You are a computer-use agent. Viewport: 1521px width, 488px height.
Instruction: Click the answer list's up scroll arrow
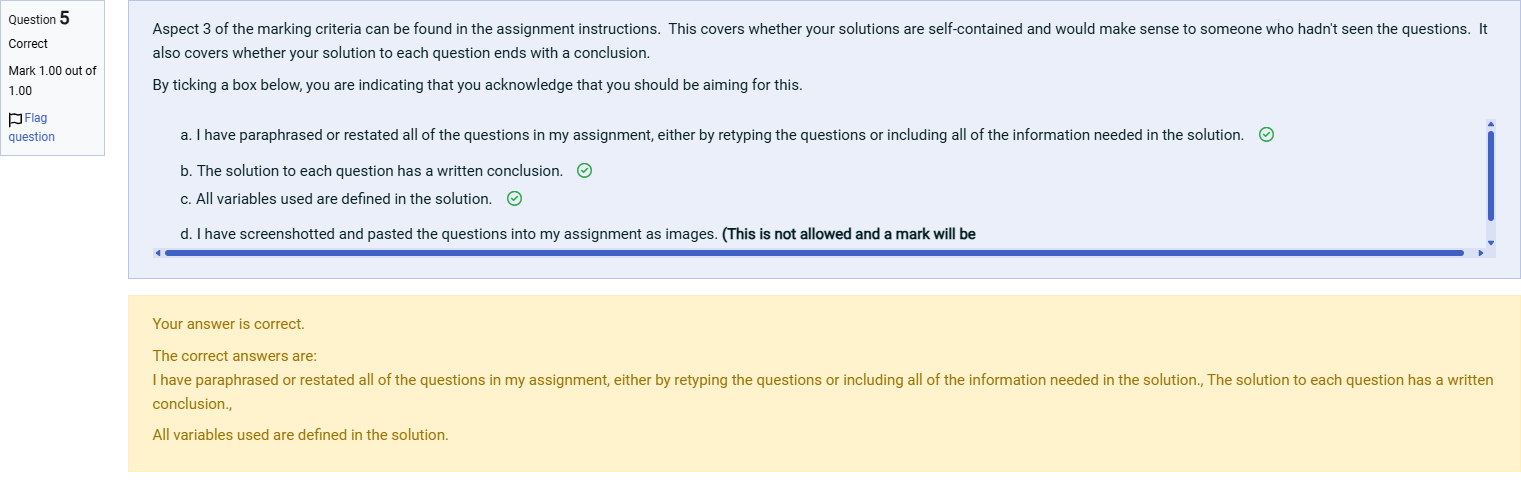click(x=1490, y=123)
